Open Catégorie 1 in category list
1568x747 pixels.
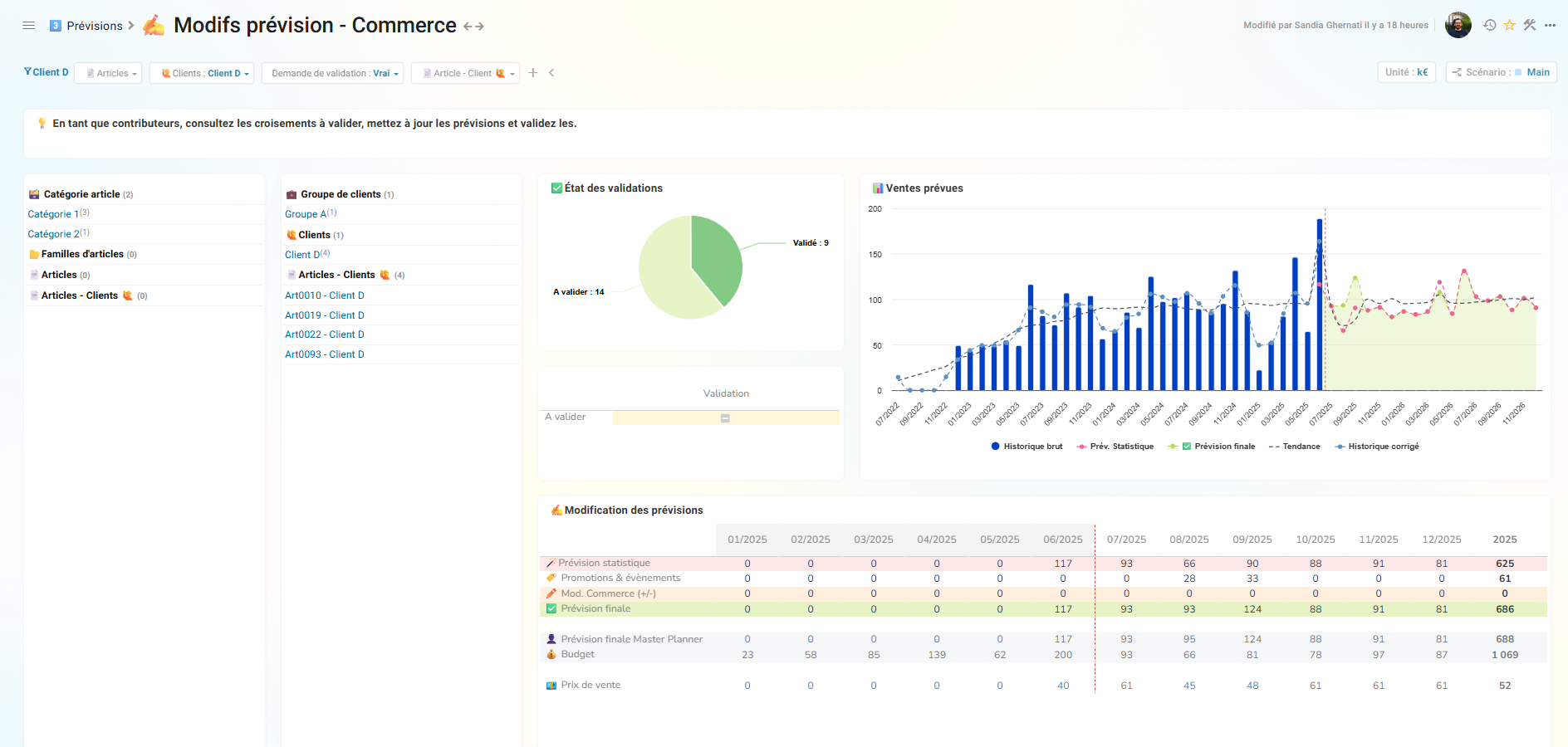point(53,214)
